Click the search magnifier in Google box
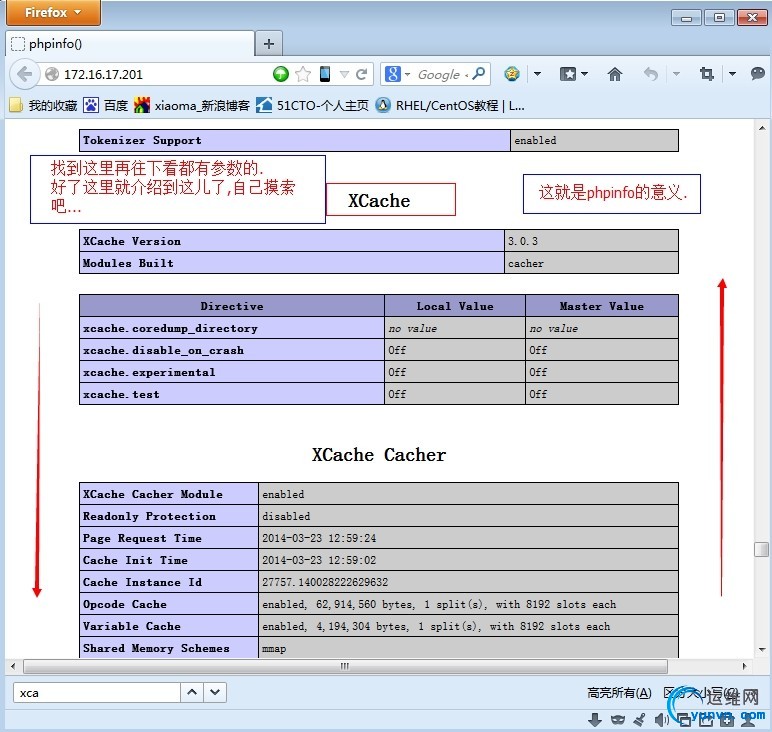This screenshot has height=732, width=772. (x=478, y=74)
